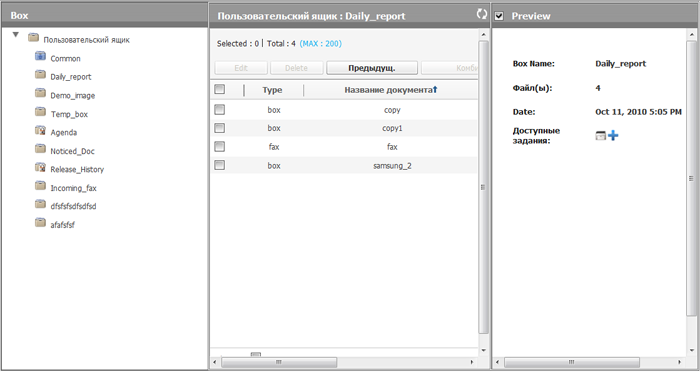The width and height of the screenshot is (700, 372).
Task: Click the Preview panel vertical scrollbar thumb
Action: coord(691,179)
